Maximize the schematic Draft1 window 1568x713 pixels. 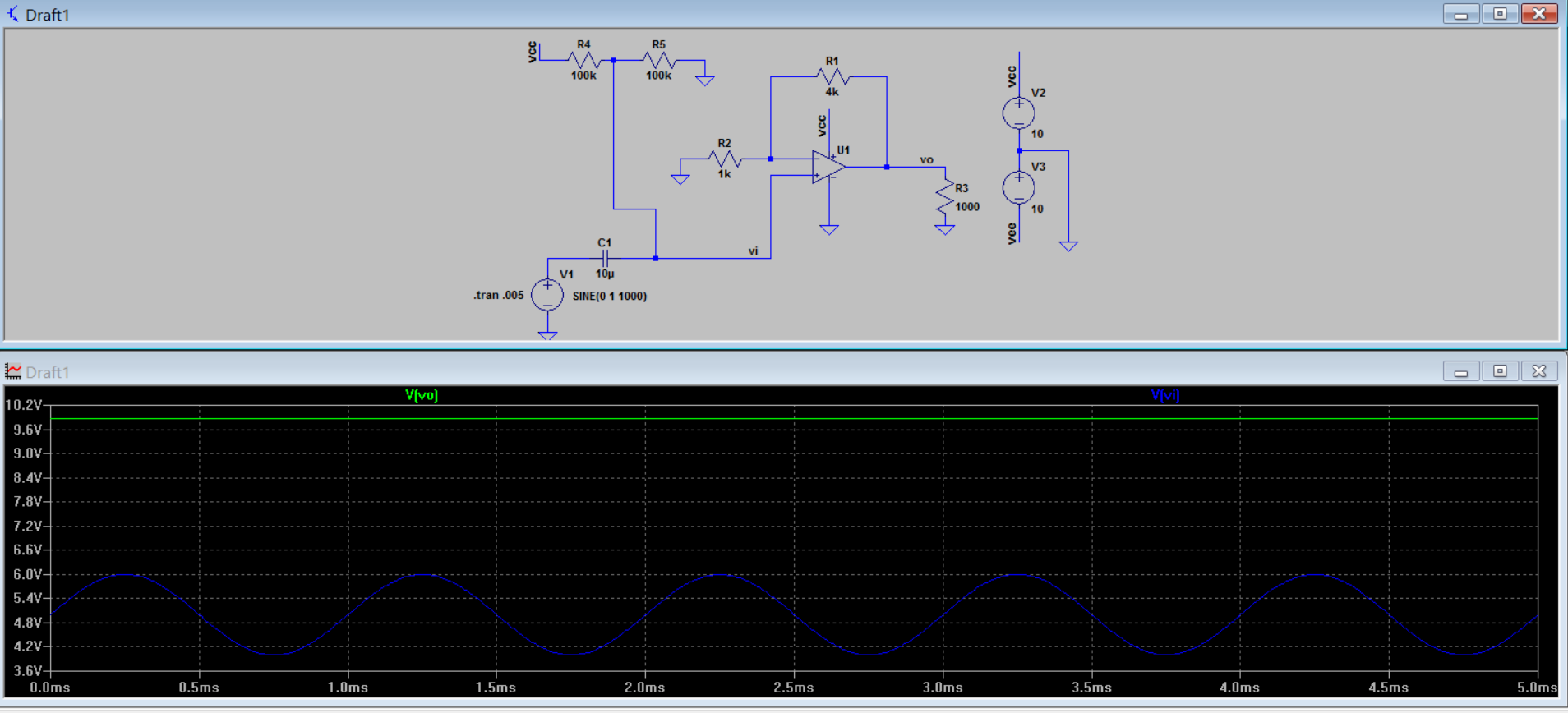coord(1500,14)
